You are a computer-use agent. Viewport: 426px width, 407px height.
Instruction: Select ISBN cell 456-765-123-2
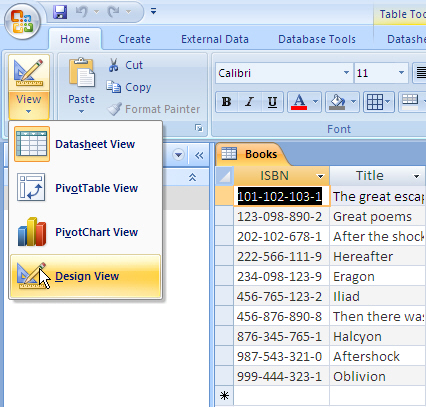282,297
